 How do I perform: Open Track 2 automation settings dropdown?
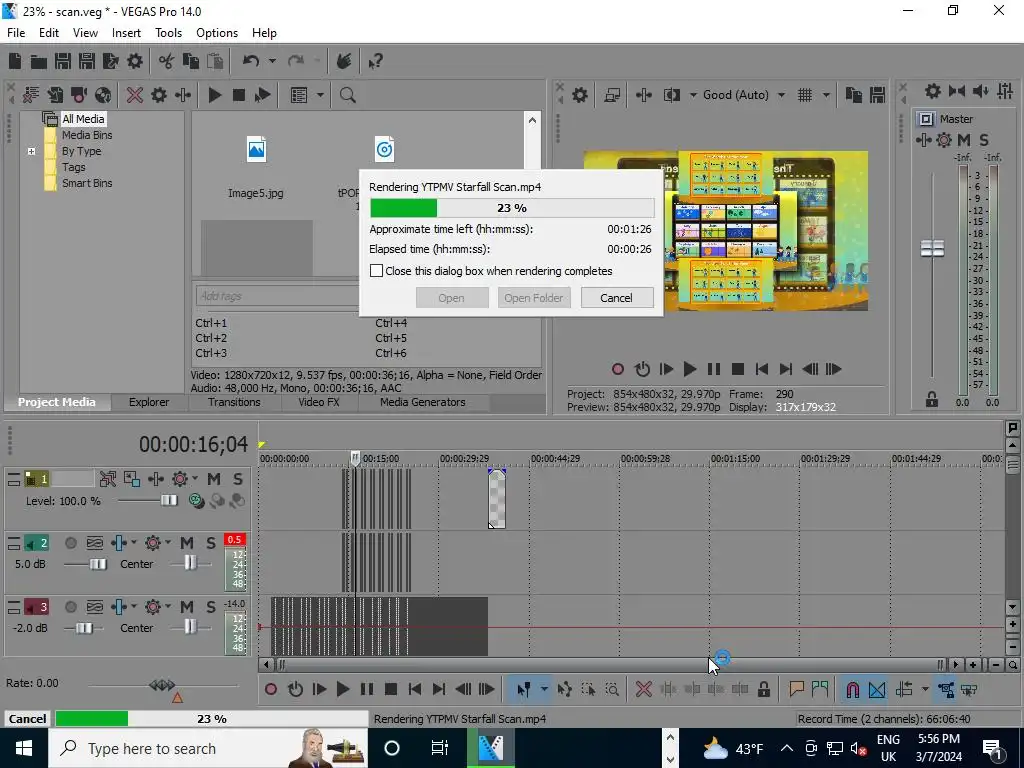tap(168, 543)
